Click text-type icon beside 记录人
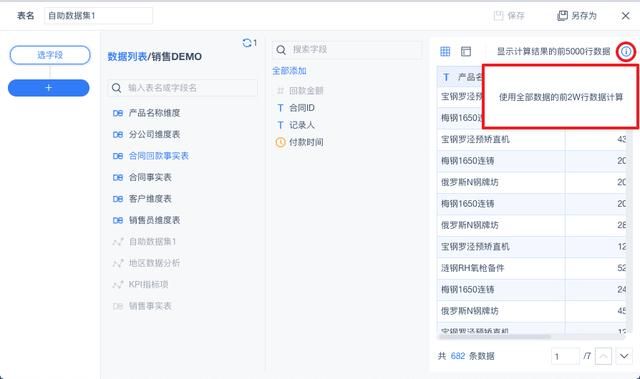The image size is (640, 379). click(x=280, y=125)
